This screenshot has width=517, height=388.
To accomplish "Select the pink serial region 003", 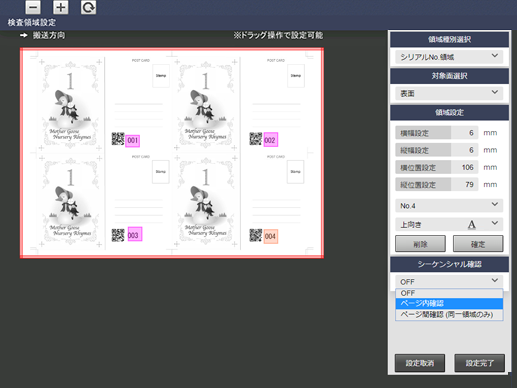I will [x=135, y=234].
